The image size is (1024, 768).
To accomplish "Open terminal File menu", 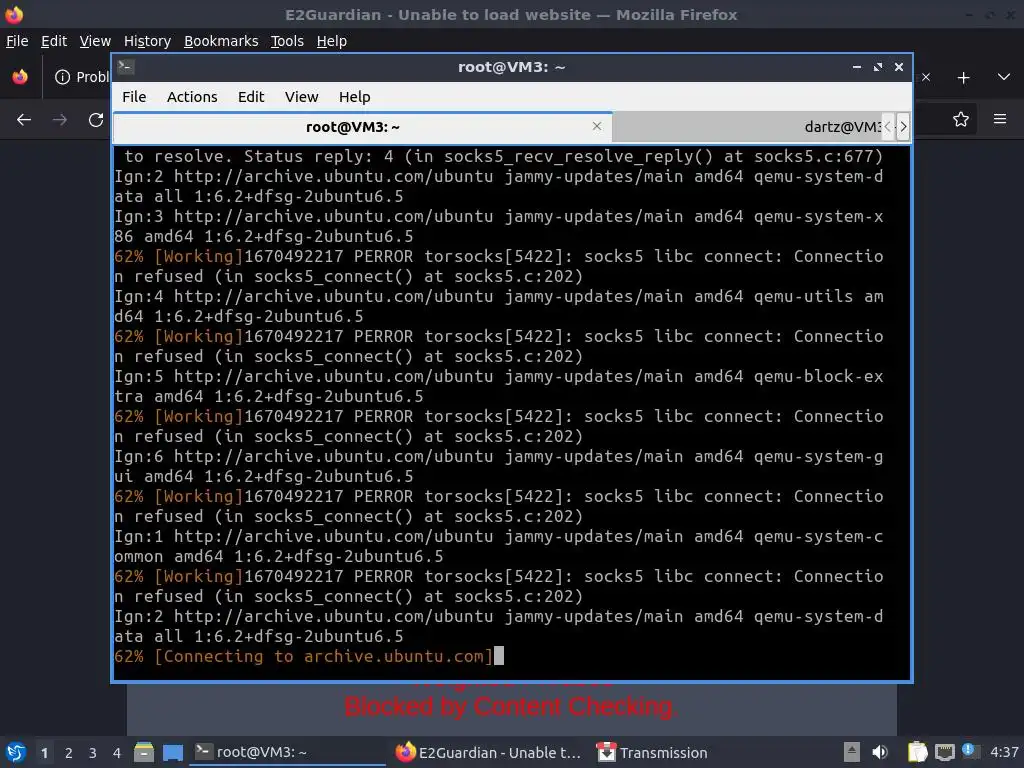I will coord(134,97).
